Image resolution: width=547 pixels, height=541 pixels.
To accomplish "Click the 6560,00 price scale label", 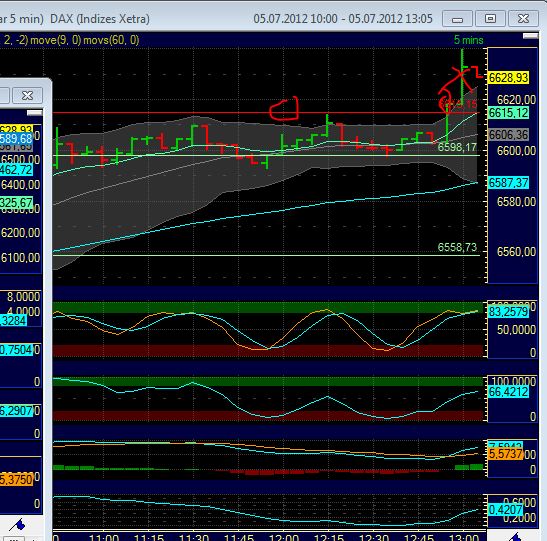I will [x=516, y=251].
